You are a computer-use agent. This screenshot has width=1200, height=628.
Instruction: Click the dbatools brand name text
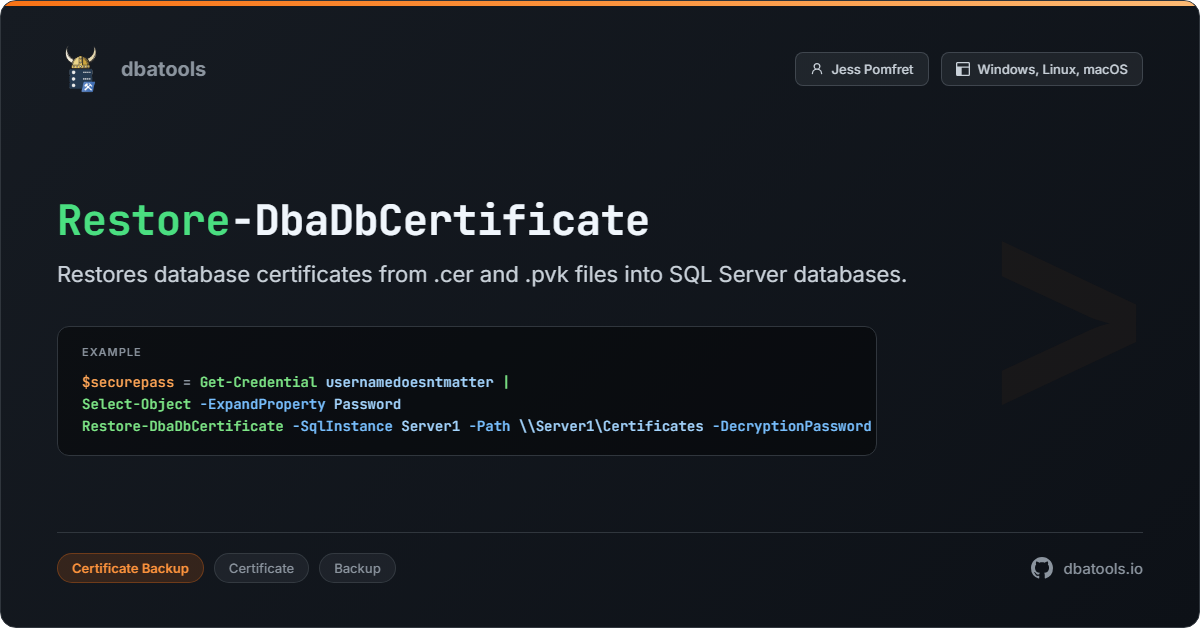coord(163,69)
